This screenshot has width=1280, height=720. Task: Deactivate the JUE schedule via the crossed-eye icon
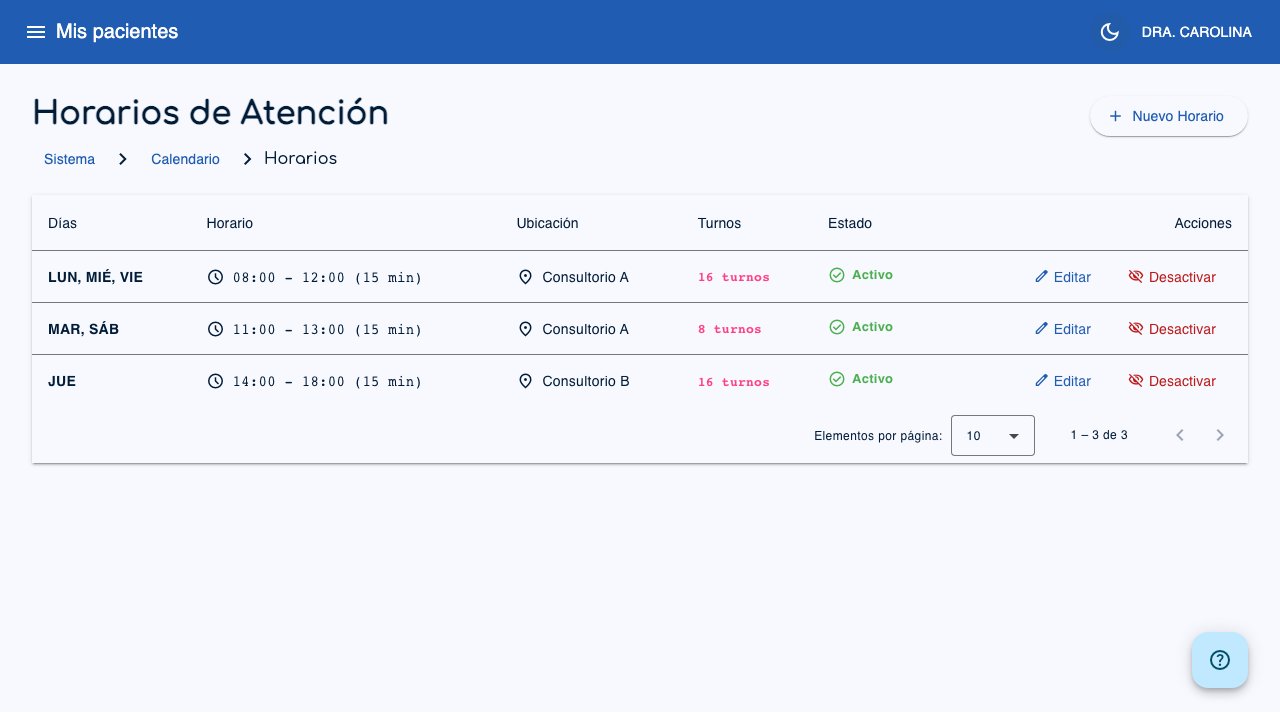(x=1136, y=380)
